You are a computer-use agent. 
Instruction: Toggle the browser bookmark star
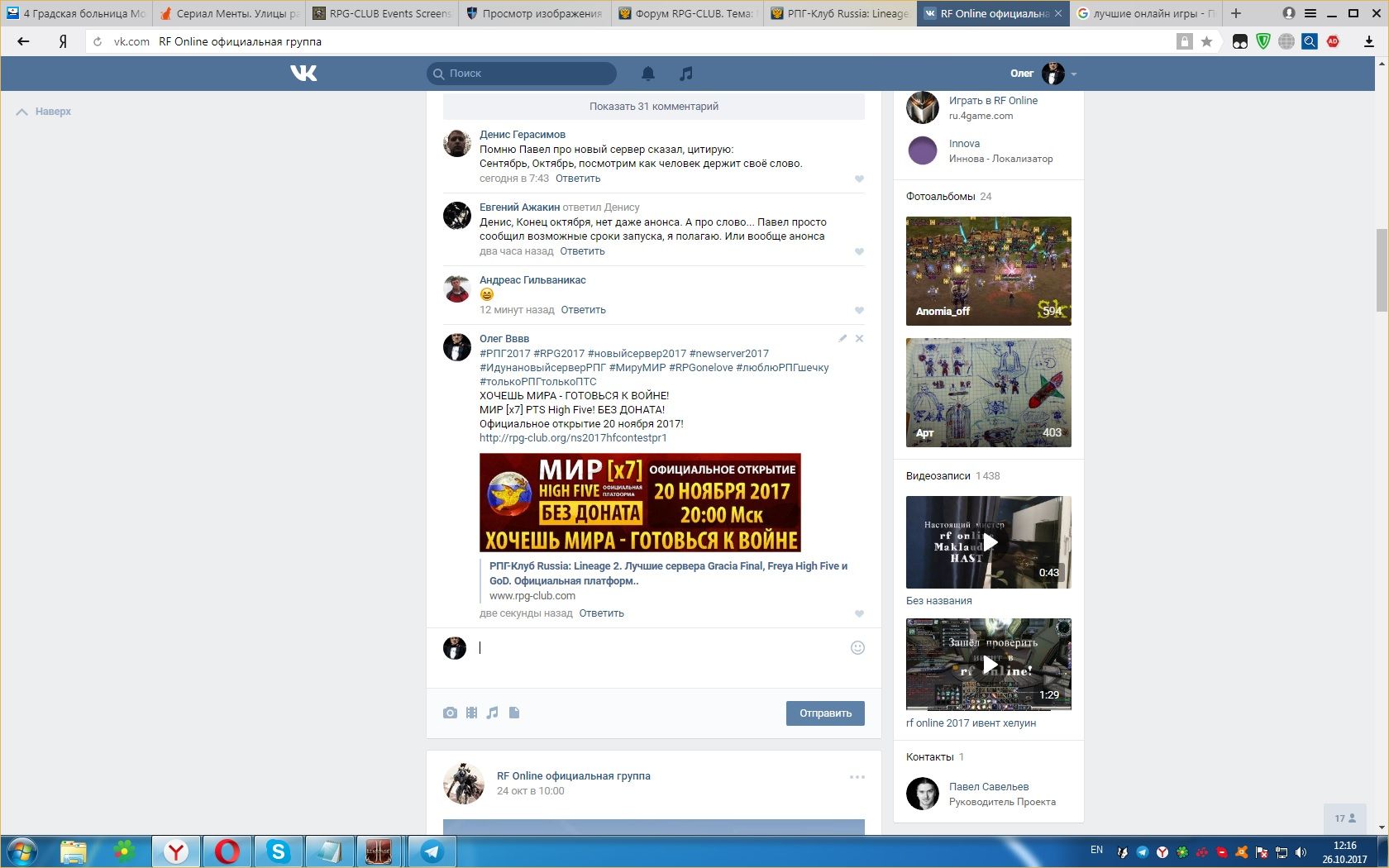tap(1207, 41)
